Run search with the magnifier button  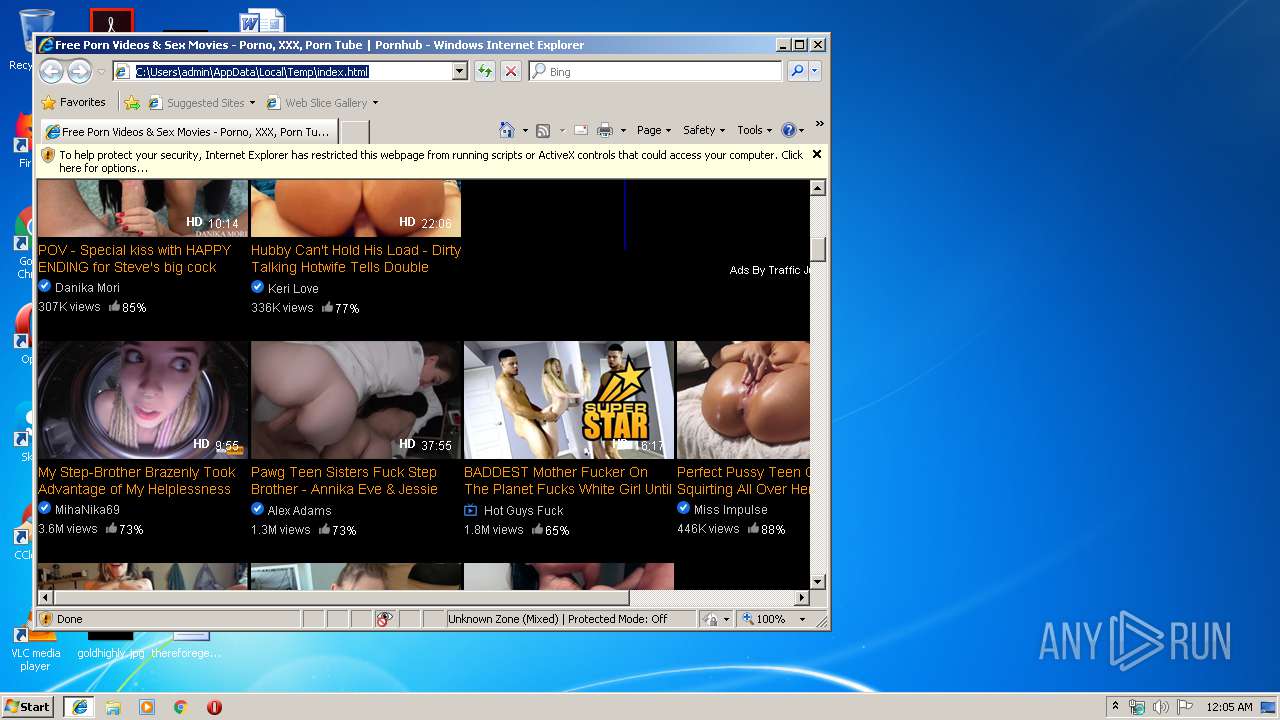(797, 71)
